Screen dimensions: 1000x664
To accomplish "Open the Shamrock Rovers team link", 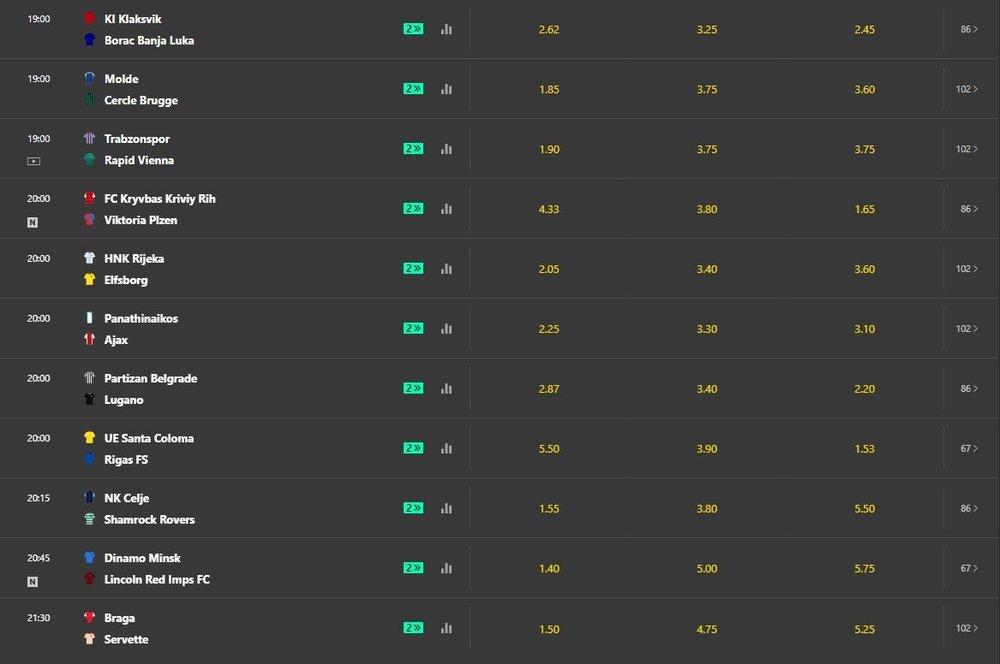I will point(149,520).
